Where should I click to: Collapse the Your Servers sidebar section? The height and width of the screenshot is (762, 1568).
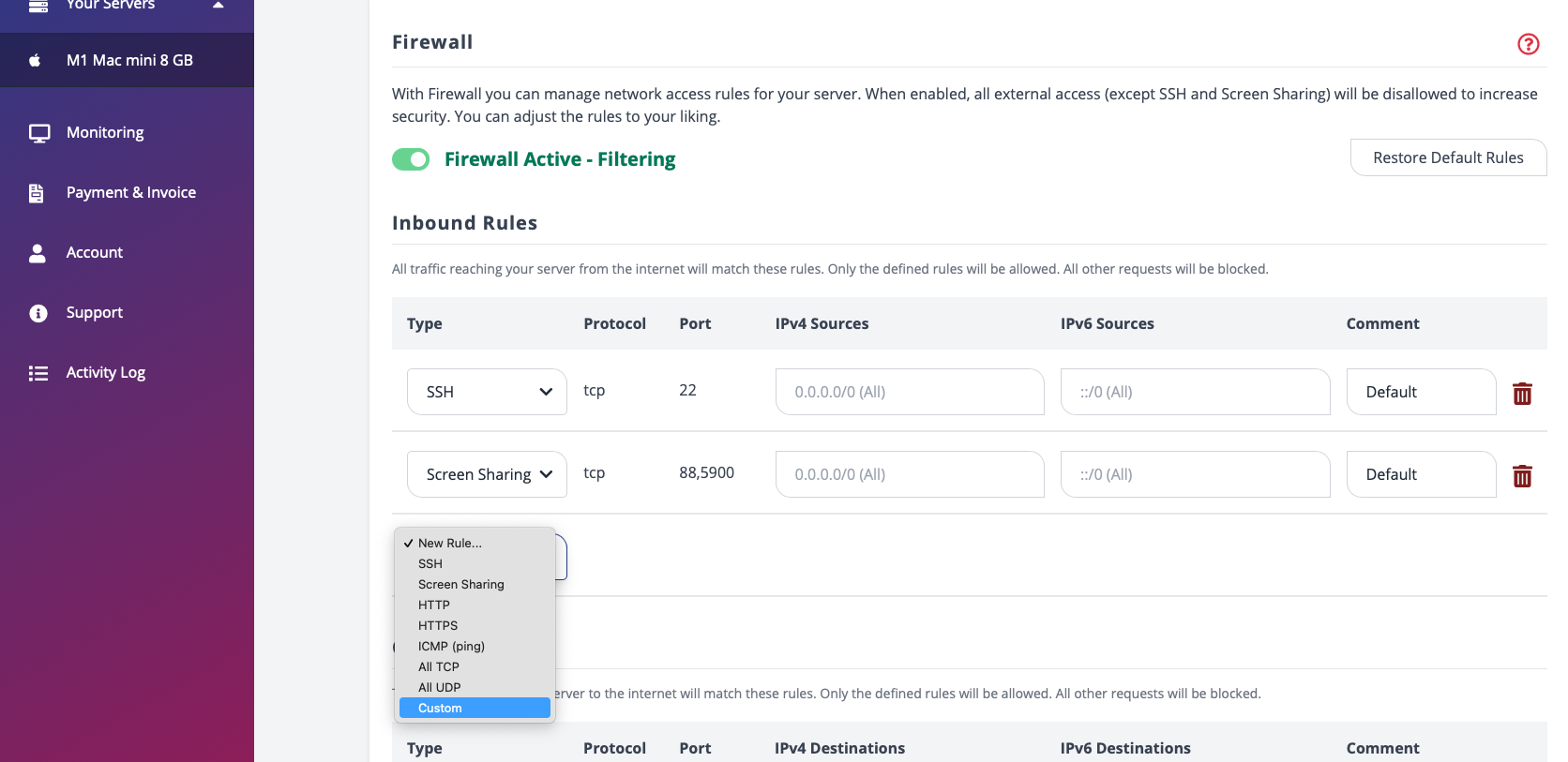pos(218,6)
